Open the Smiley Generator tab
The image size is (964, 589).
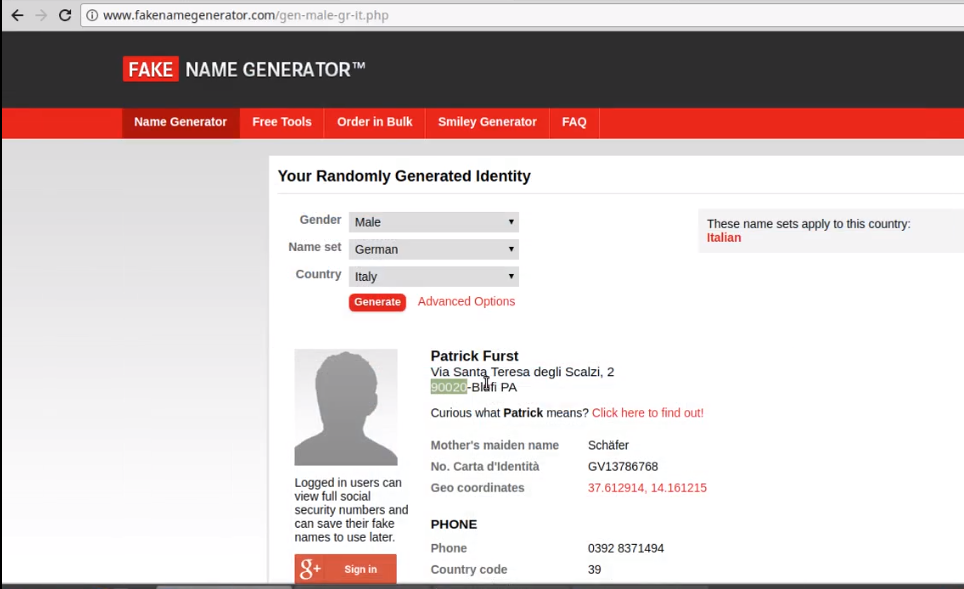487,122
